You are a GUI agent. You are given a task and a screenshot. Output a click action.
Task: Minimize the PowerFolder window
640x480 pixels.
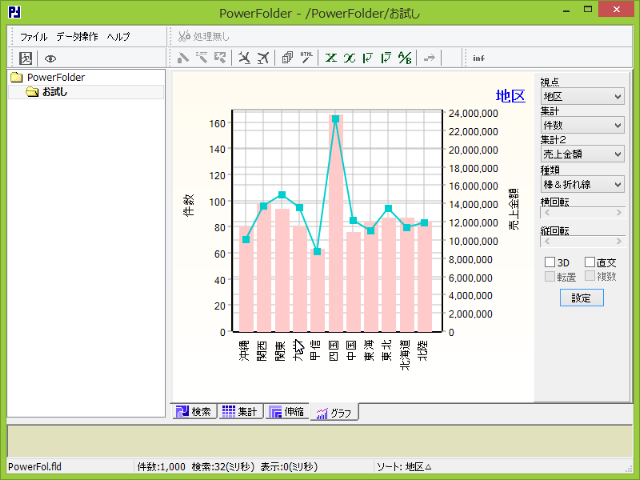(x=566, y=11)
